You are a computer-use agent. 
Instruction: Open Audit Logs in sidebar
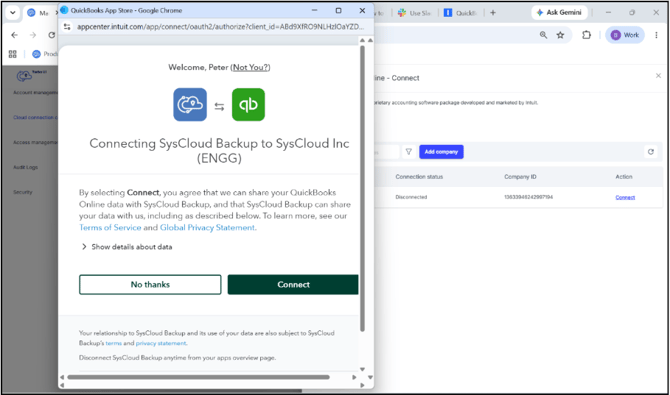point(25,167)
